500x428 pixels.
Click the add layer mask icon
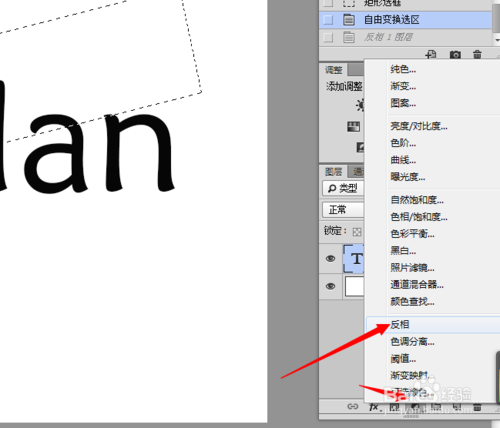pos(394,407)
